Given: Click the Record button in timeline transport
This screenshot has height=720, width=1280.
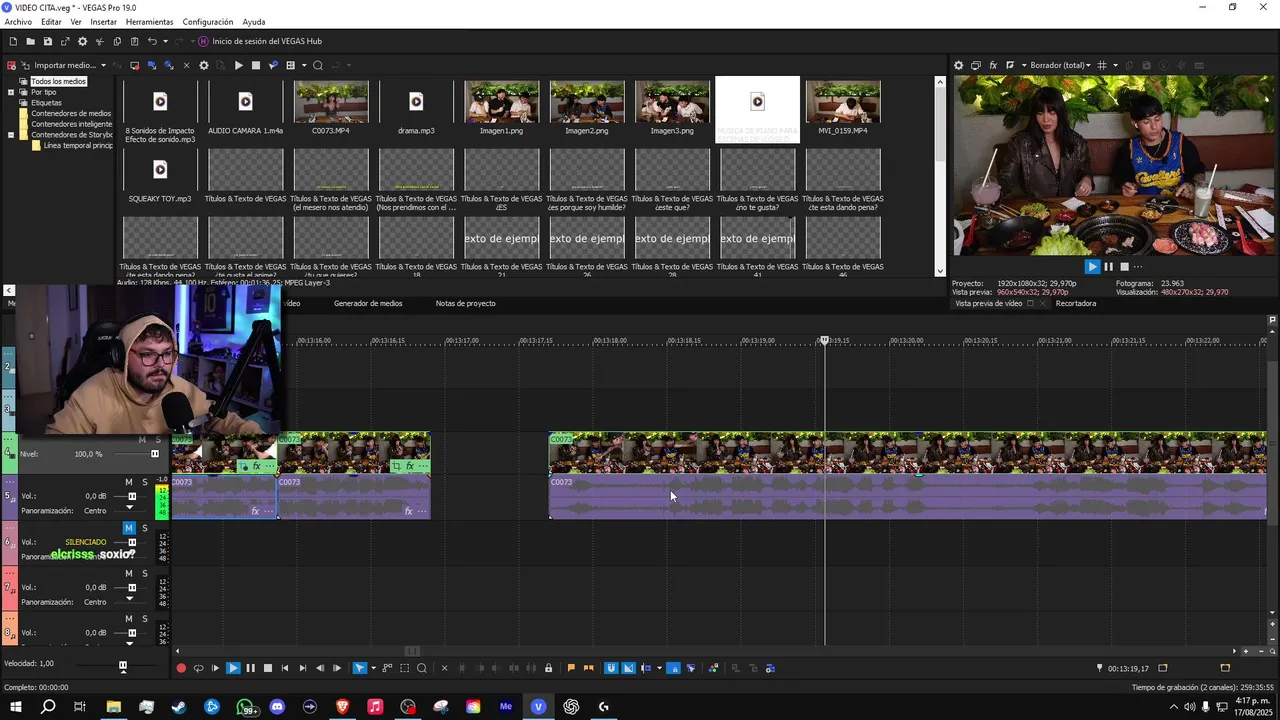Looking at the screenshot, I should tap(181, 668).
